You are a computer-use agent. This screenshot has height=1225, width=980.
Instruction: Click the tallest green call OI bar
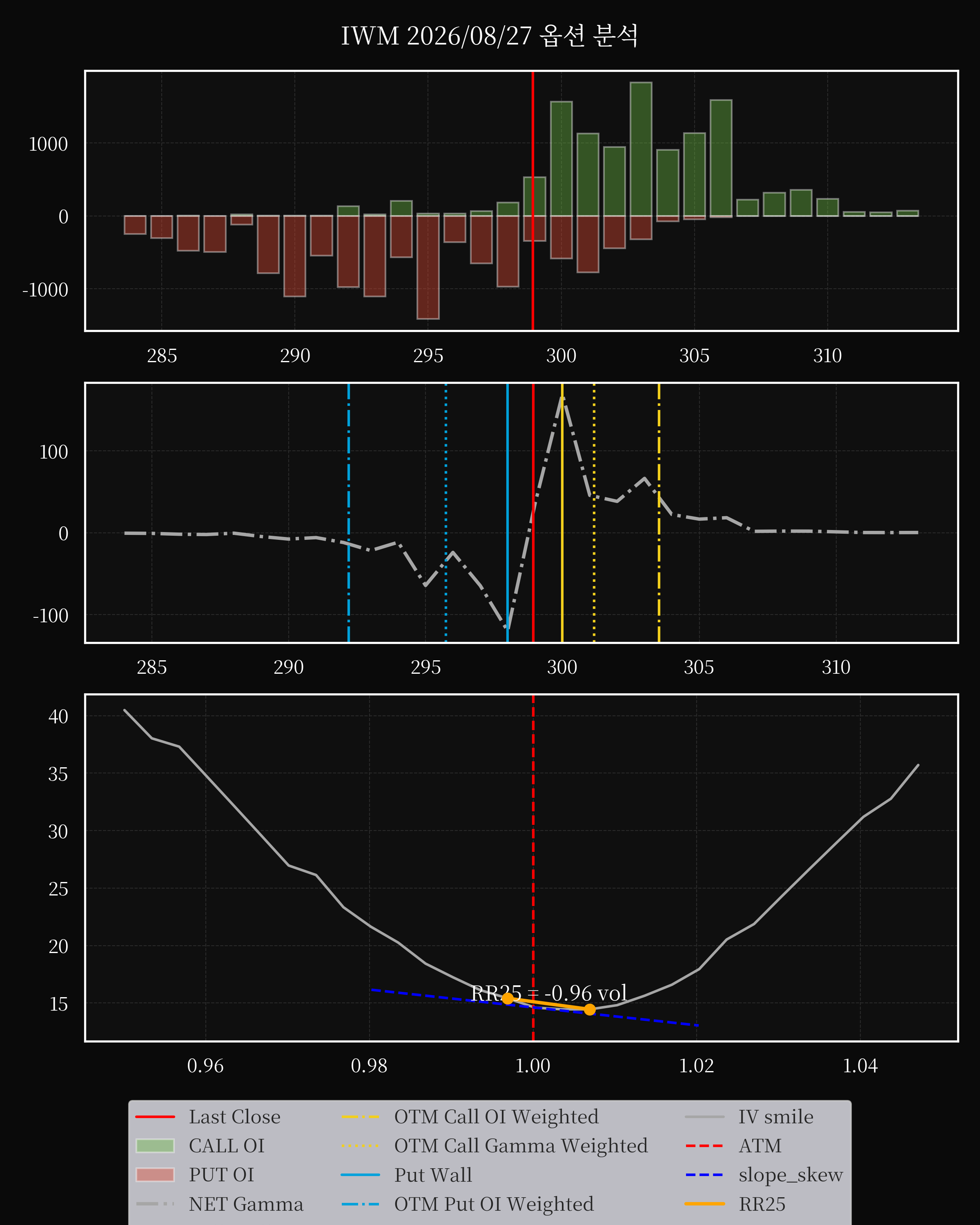pos(641,149)
